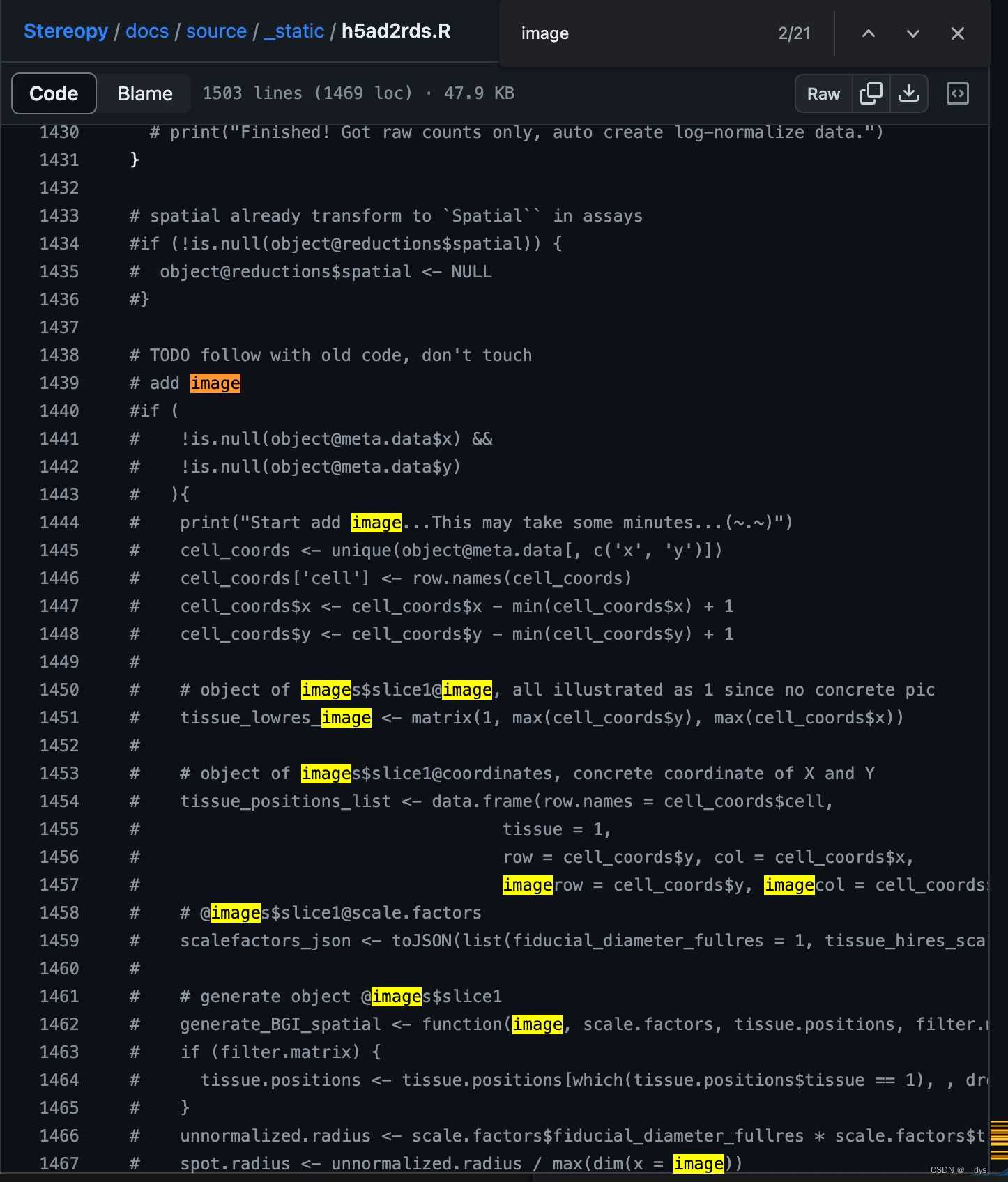This screenshot has width=1008, height=1182.
Task: Click the orange highlighted 'image' on line 1439
Action: pos(215,383)
